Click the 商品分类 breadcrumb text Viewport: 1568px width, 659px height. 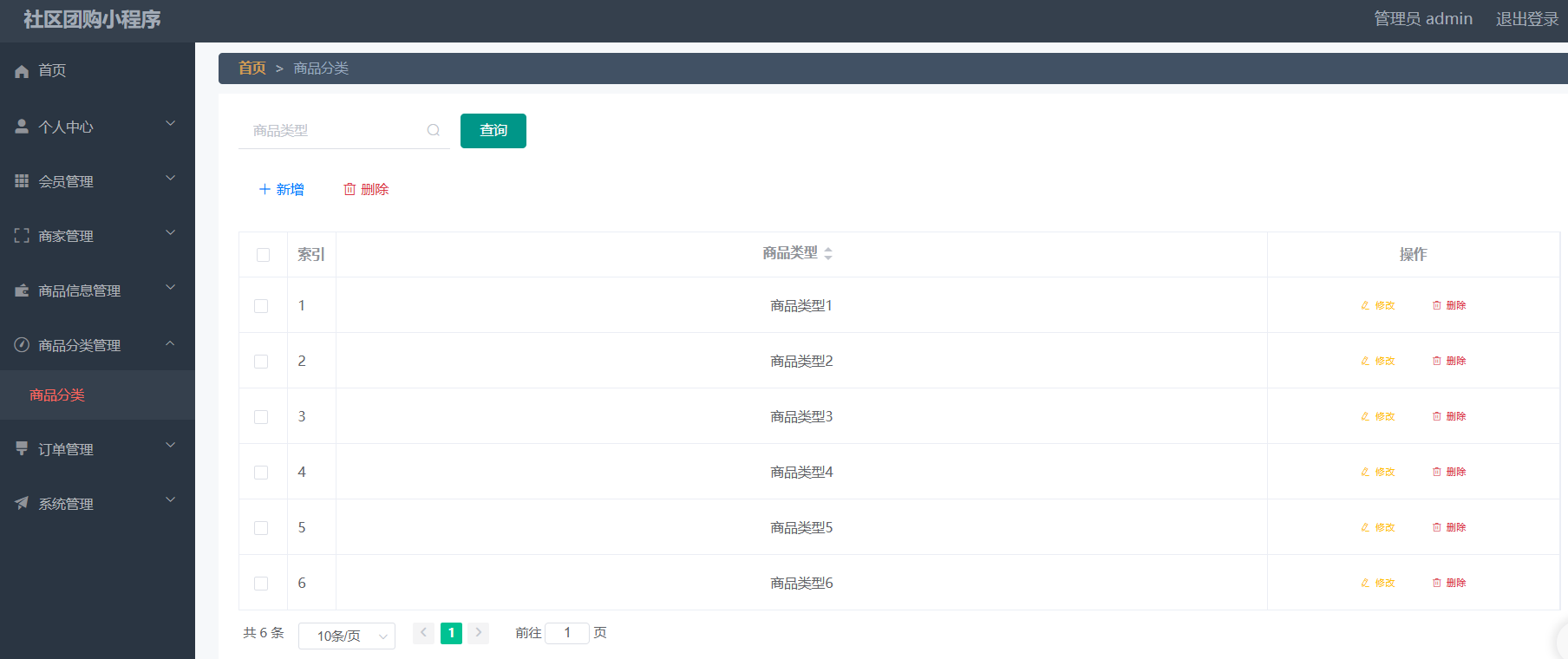click(x=321, y=68)
